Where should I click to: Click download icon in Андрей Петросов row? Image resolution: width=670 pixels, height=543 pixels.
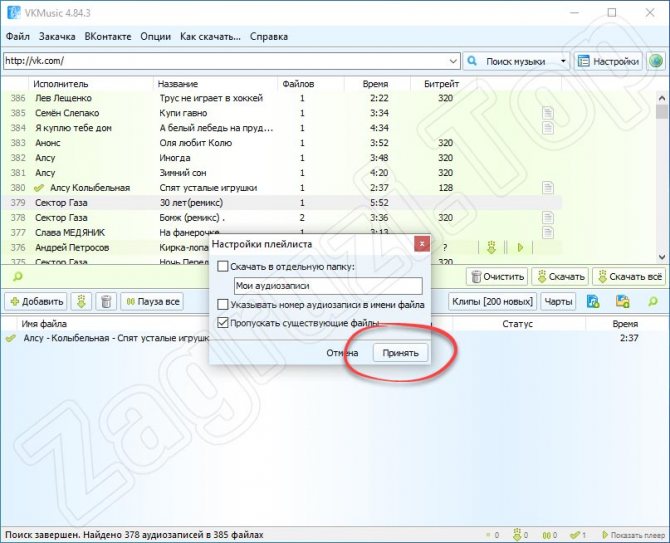point(491,247)
